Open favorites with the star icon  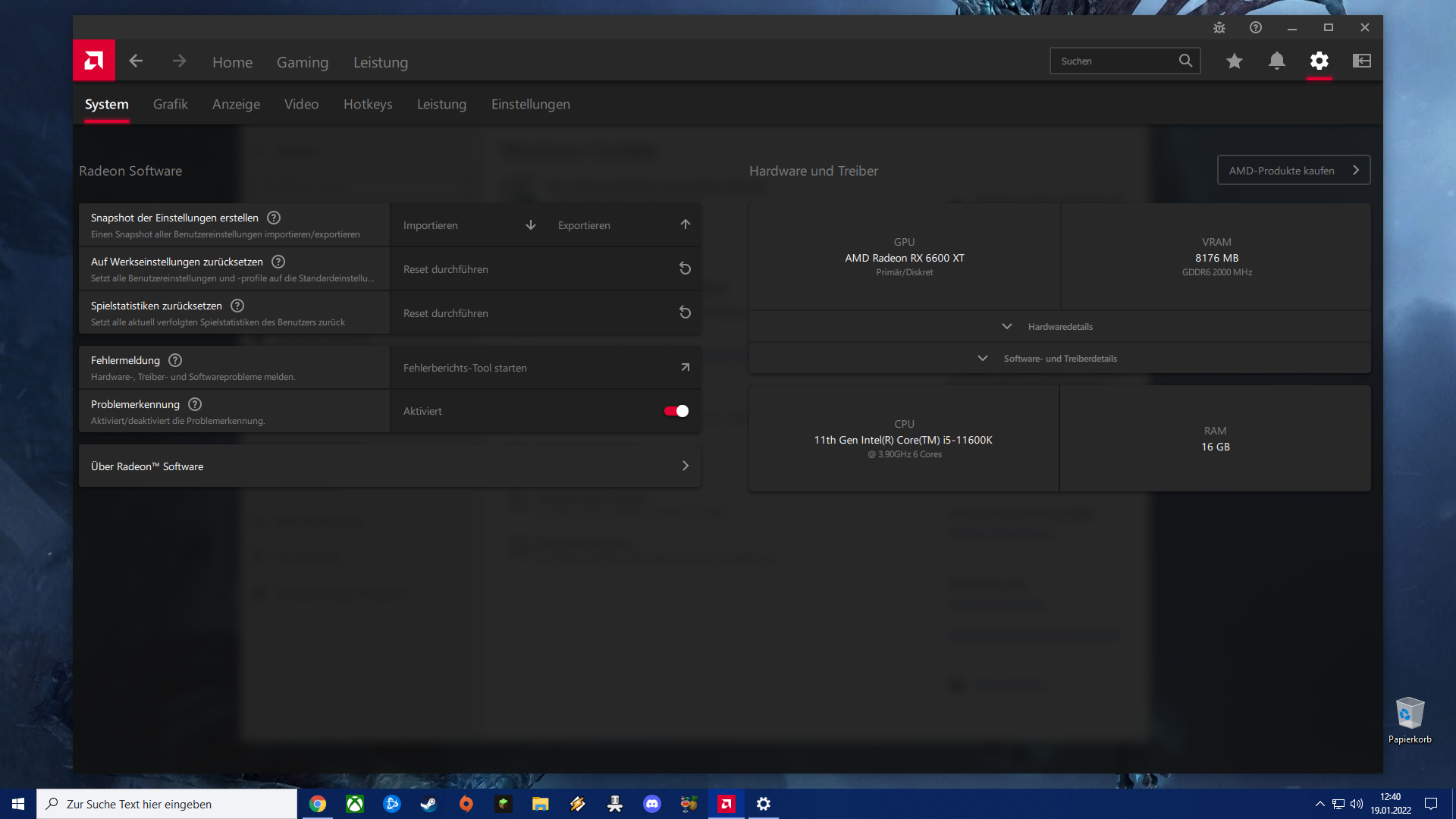click(x=1234, y=61)
